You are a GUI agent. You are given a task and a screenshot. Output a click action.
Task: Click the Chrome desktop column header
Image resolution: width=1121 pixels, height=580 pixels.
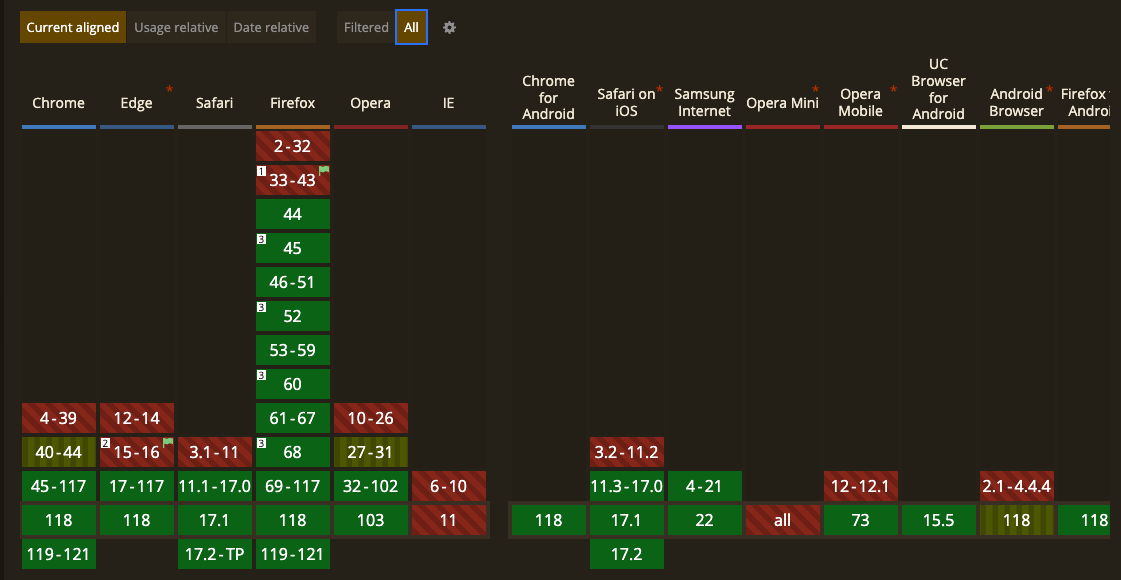(x=59, y=103)
